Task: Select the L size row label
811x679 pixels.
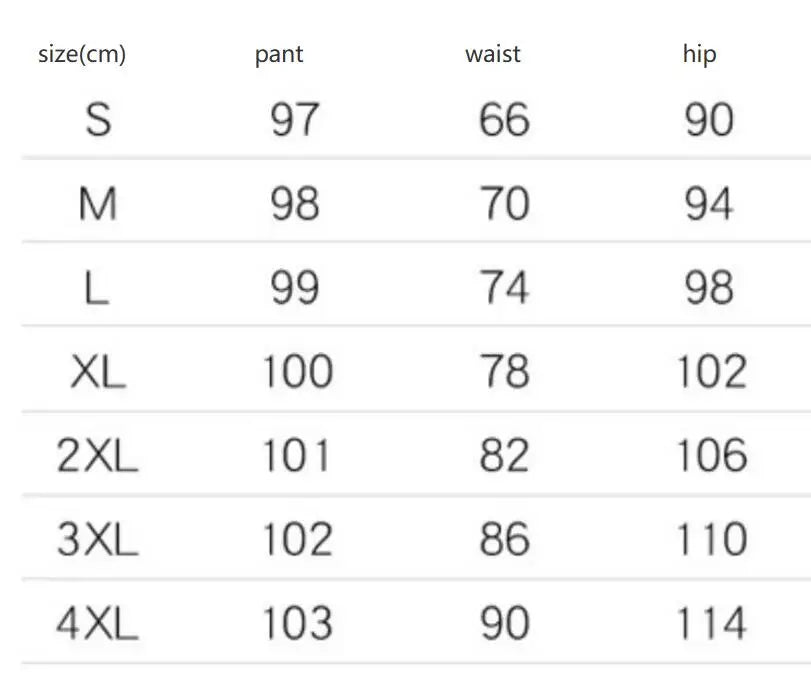Action: pyautogui.click(x=96, y=288)
